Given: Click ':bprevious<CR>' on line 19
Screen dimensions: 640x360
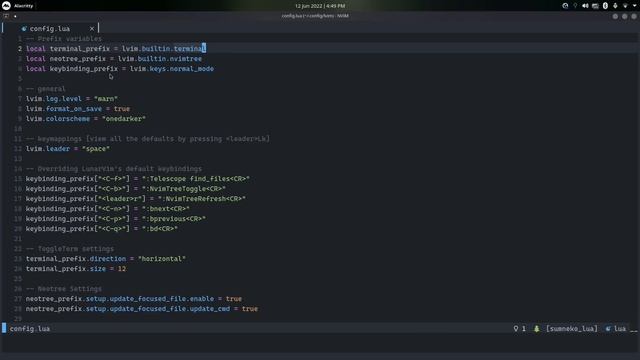Looking at the screenshot, I should 173,219.
